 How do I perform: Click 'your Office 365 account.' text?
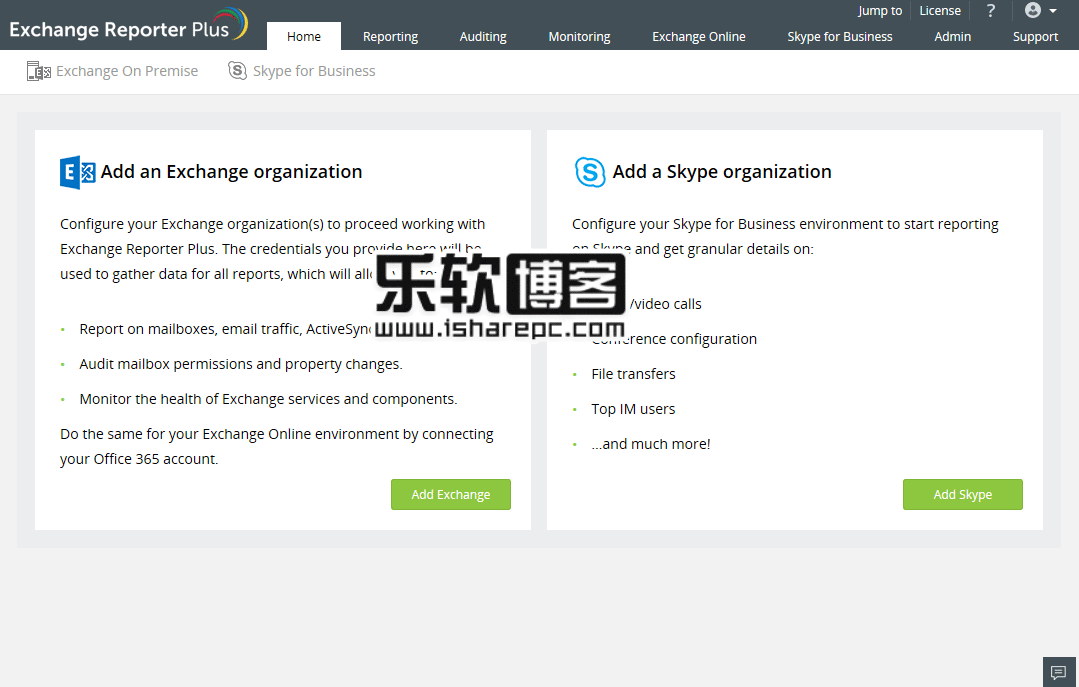(x=139, y=459)
